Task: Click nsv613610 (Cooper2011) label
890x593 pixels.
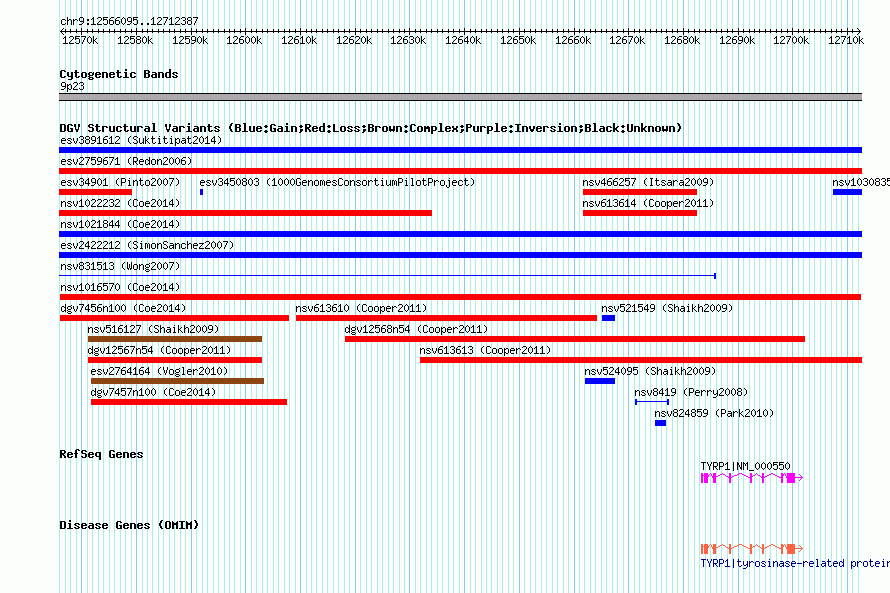Action: pos(361,308)
